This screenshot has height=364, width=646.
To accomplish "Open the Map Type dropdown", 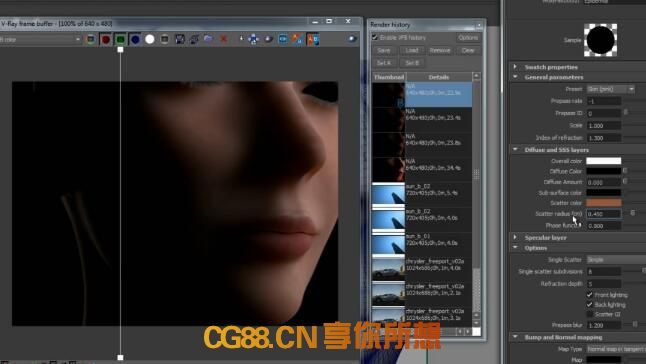I will click(x=616, y=349).
